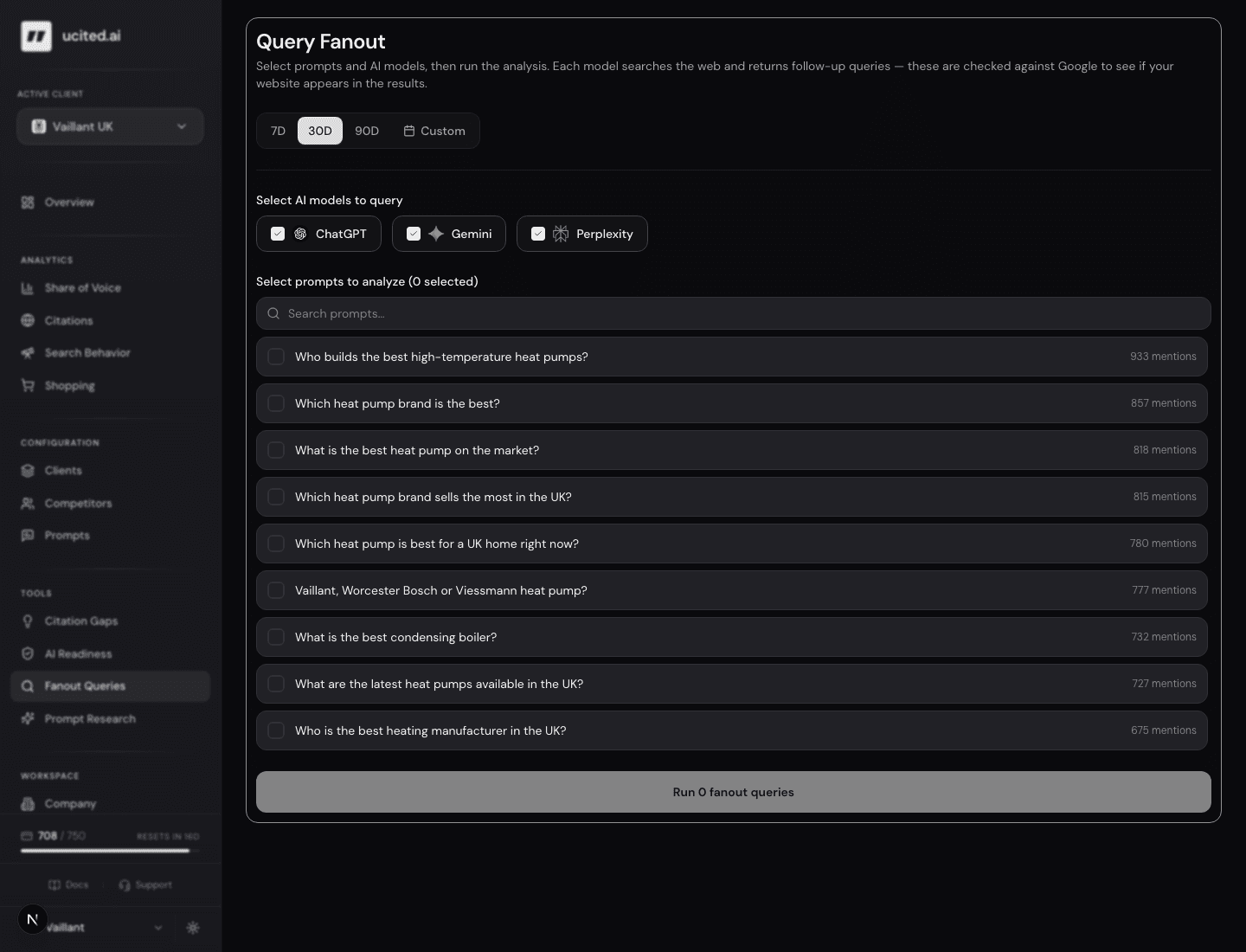Image resolution: width=1246 pixels, height=952 pixels.
Task: Focus the Search prompts input field
Action: (734, 313)
